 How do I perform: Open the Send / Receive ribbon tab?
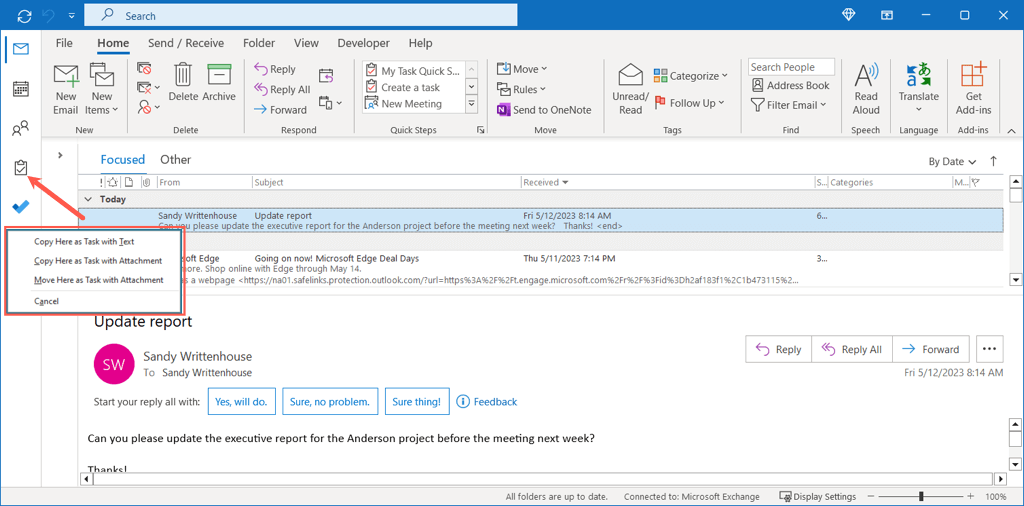point(188,43)
